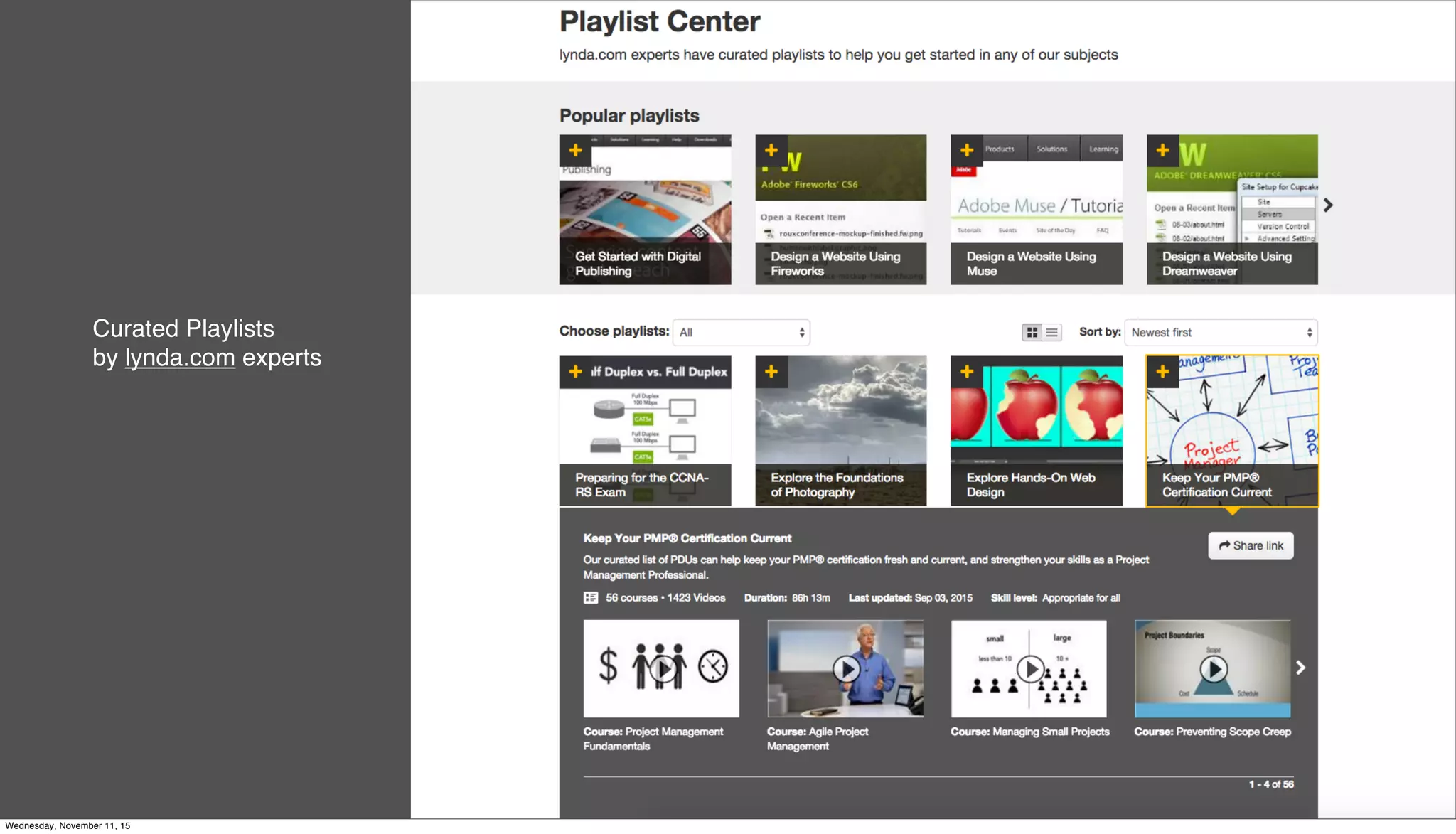Viewport: 1456px width, 834px height.
Task: Open the Choose playlists dropdown
Action: 741,333
